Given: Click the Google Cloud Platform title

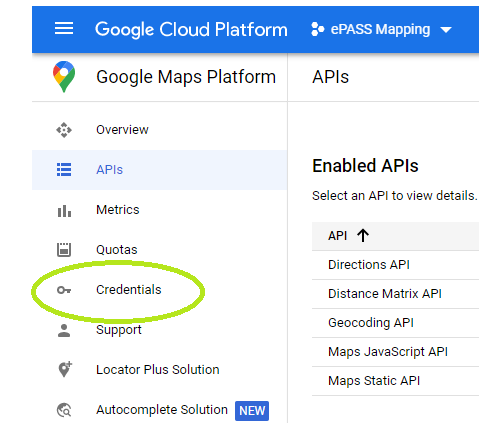Looking at the screenshot, I should [x=191, y=29].
